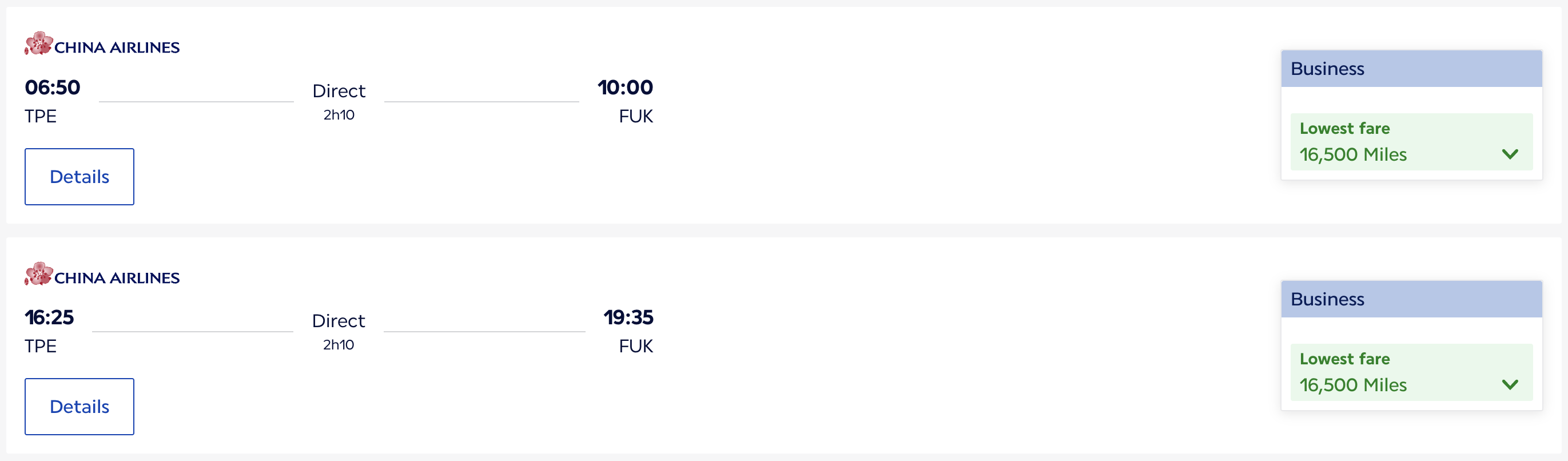Viewport: 1568px width, 461px height.
Task: Select 16,500 Miles fare for the 19:35 arrival flight
Action: pyautogui.click(x=1352, y=385)
